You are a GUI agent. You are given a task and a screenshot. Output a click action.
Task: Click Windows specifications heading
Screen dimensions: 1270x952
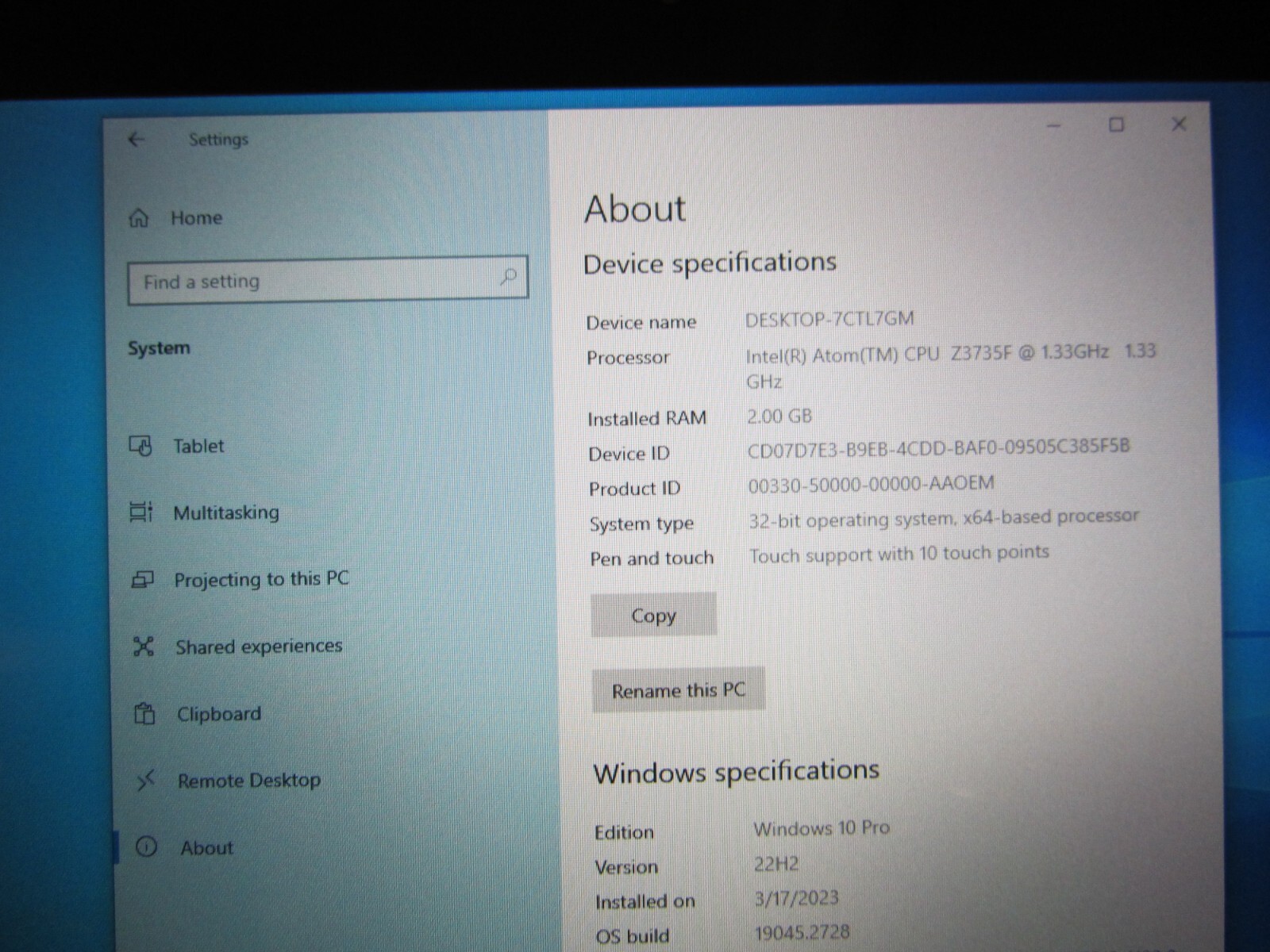coord(736,771)
